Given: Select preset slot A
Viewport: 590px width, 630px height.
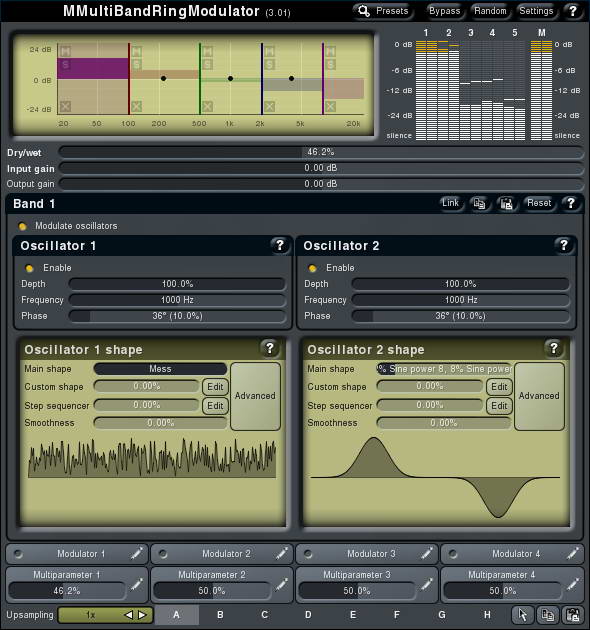Looking at the screenshot, I should pyautogui.click(x=176, y=615).
